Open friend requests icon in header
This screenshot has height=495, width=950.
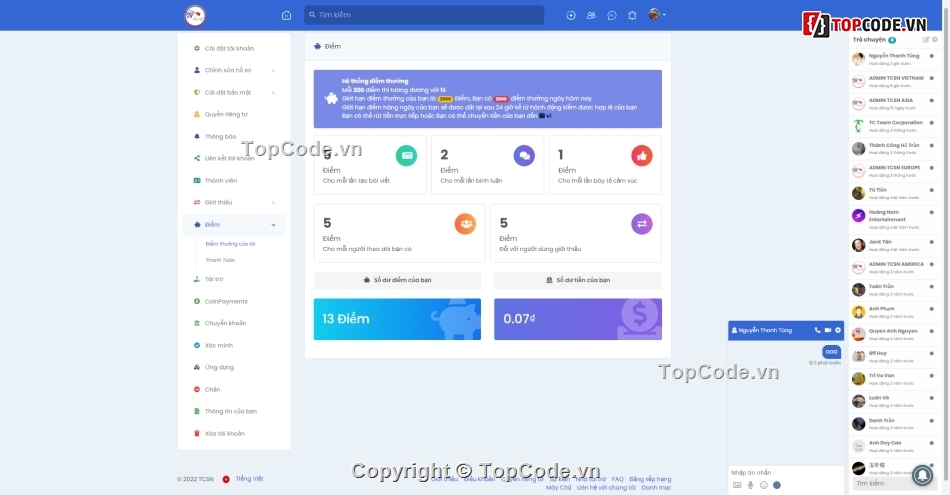point(591,15)
